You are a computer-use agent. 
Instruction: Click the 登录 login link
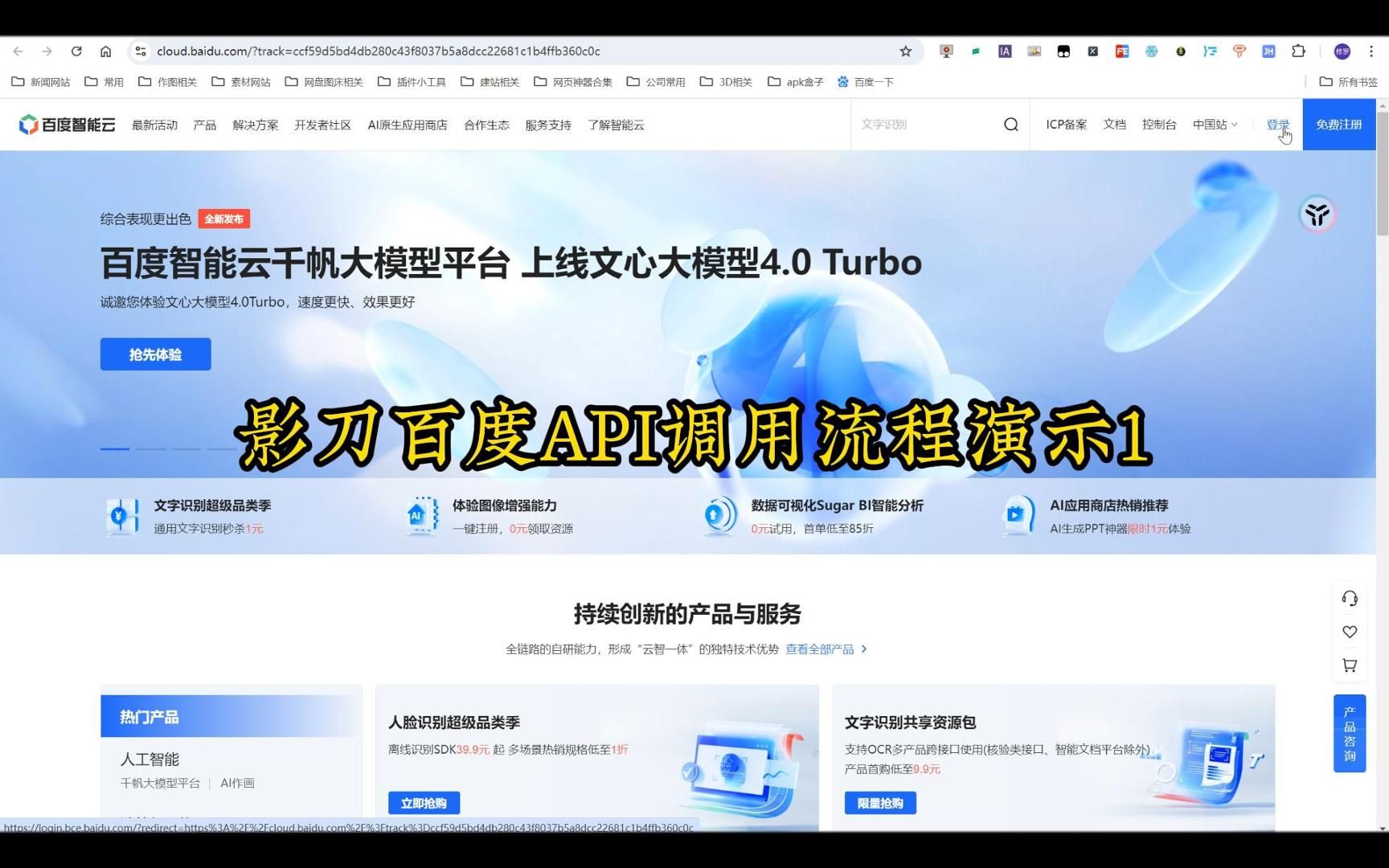tap(1277, 125)
